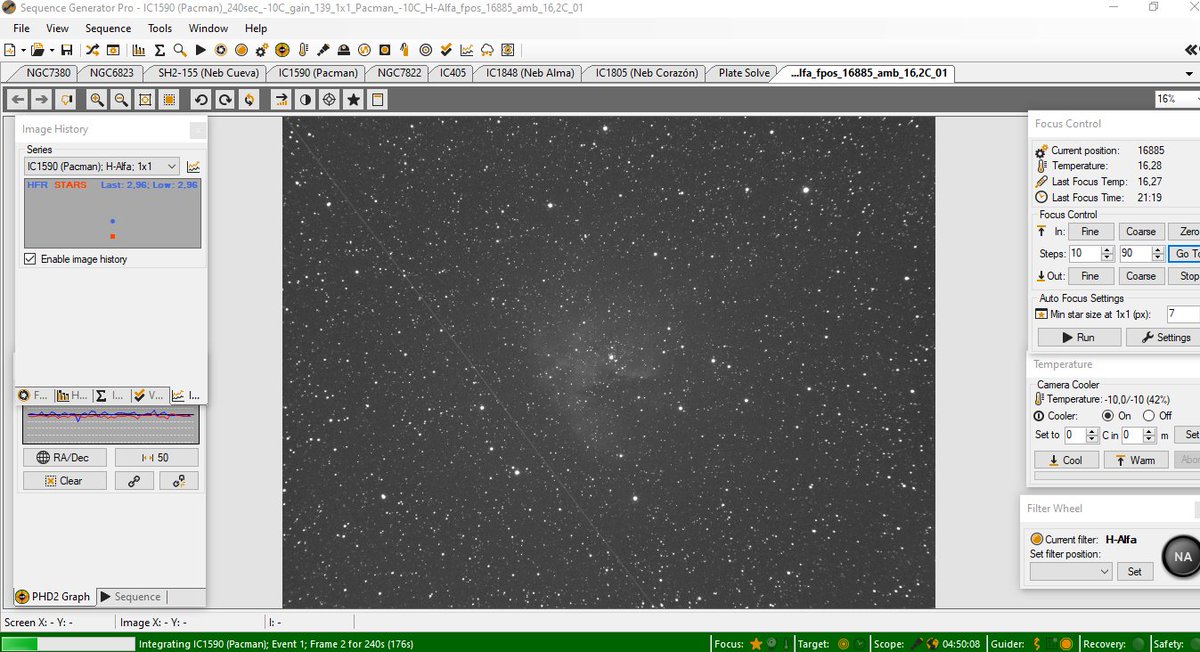Image resolution: width=1200 pixels, height=652 pixels.
Task: Adjust the C in minutes spinner
Action: pos(1150,435)
